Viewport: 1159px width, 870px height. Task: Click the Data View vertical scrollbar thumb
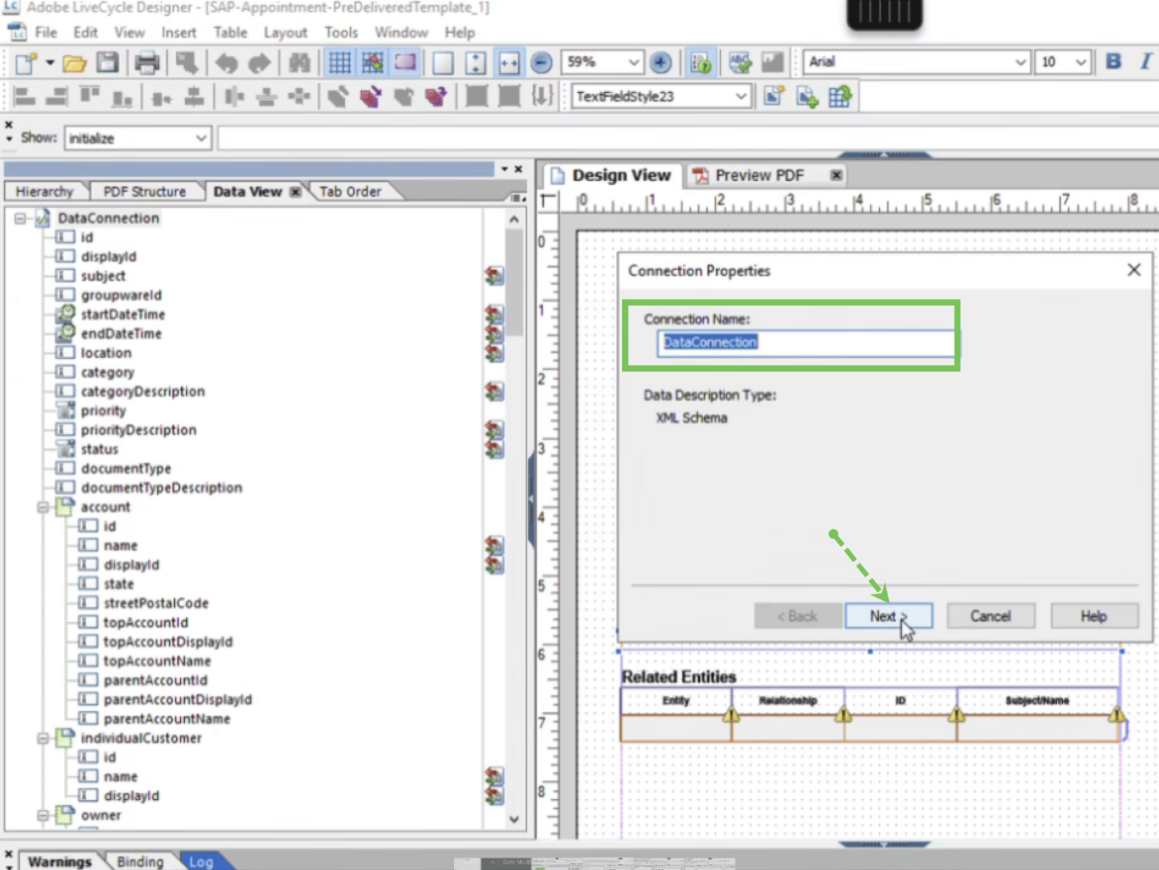pyautogui.click(x=514, y=282)
